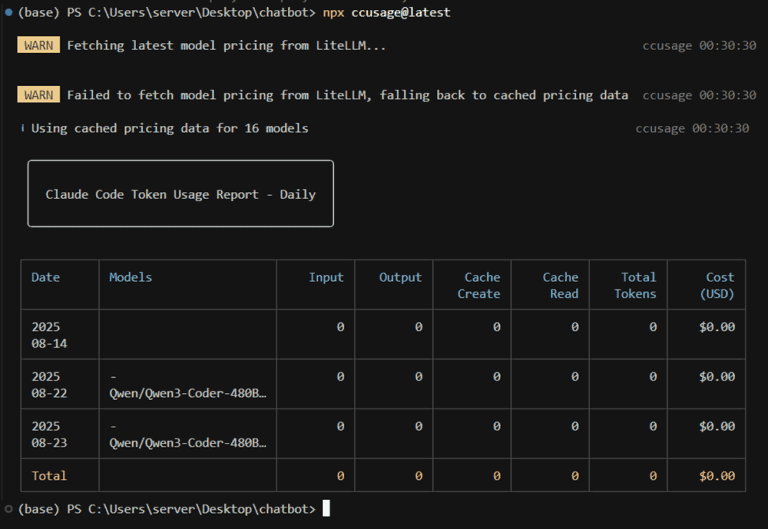Click the WARN badge on the 'Failed to fetch' line
Screen dimensions: 768x529
point(39,95)
